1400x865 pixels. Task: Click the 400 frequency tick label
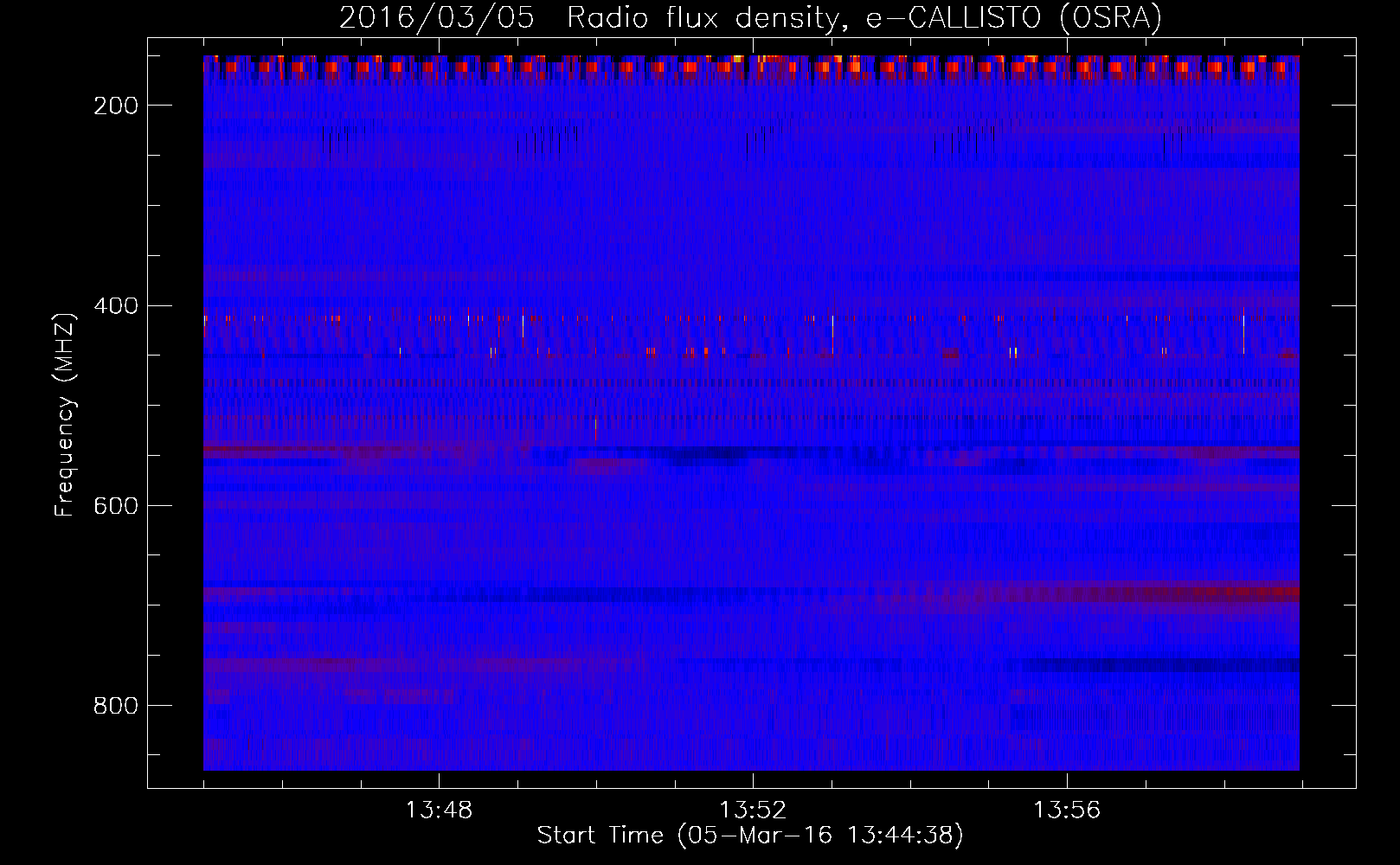pos(116,306)
